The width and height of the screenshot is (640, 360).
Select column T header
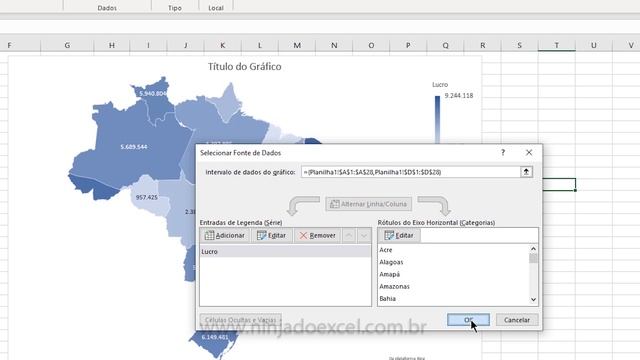click(x=557, y=45)
